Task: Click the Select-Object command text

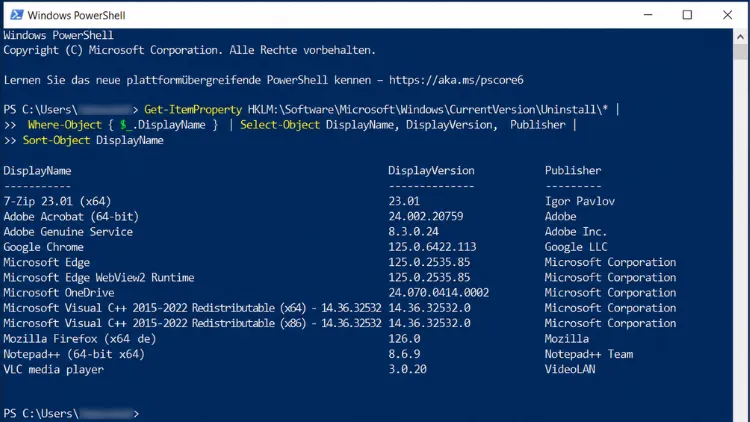Action: [280, 125]
